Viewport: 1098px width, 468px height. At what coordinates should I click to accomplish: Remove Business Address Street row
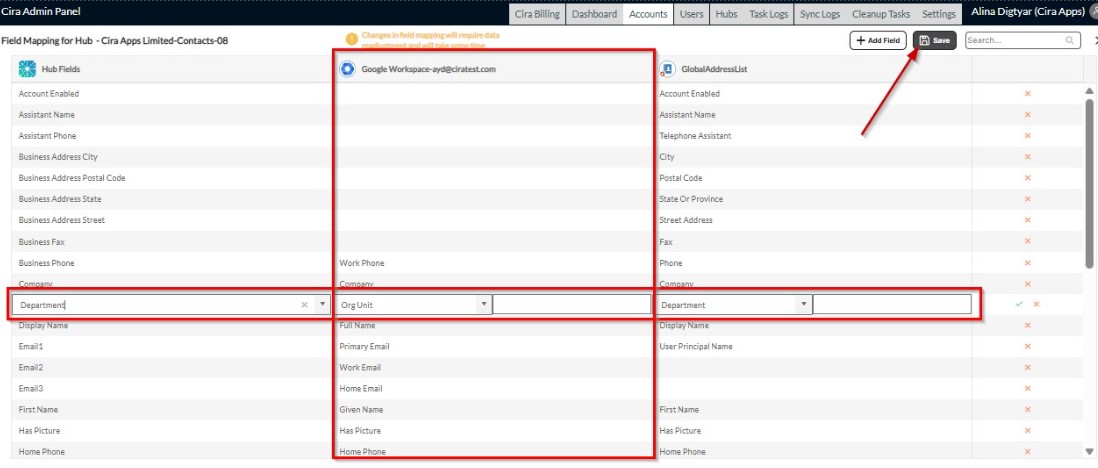click(x=1027, y=220)
